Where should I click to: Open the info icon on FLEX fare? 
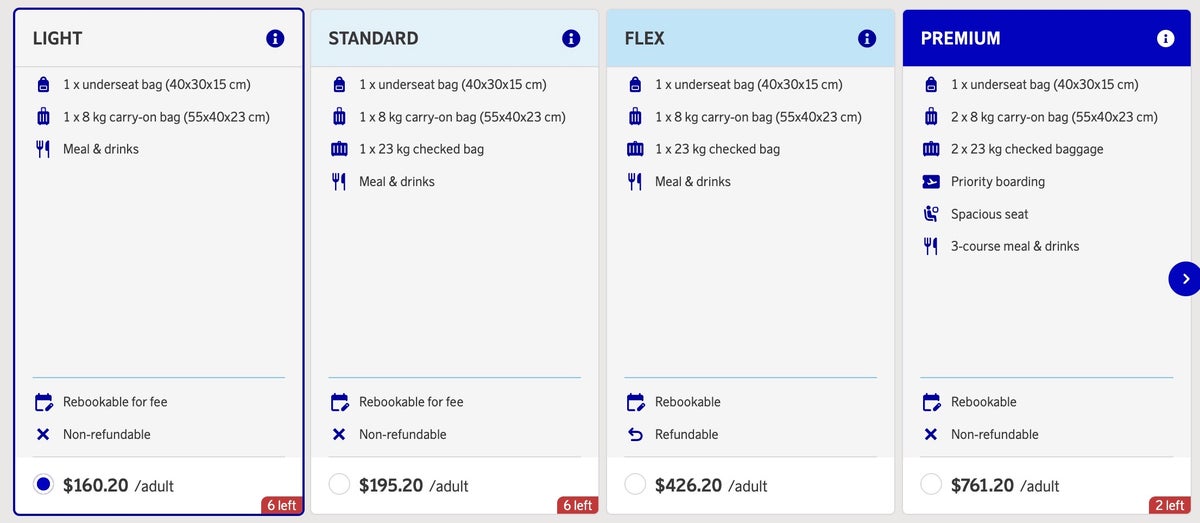click(x=867, y=39)
